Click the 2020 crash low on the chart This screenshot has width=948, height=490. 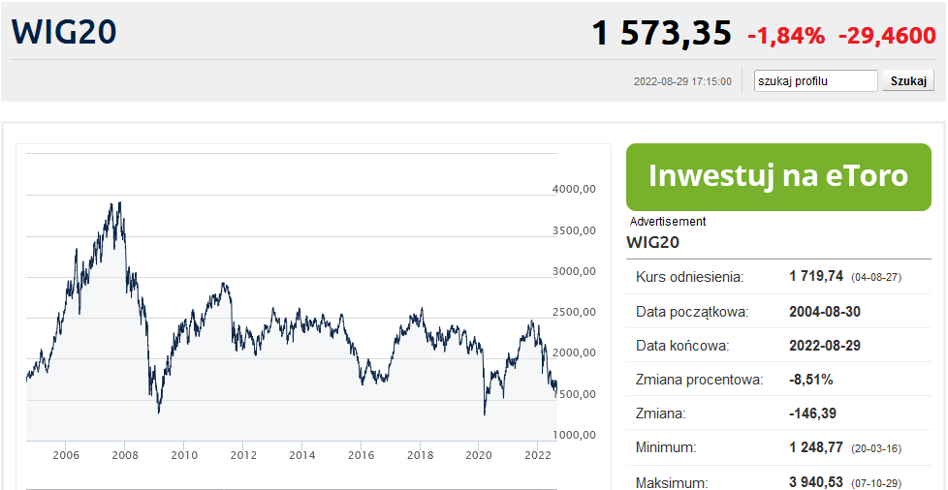[484, 414]
